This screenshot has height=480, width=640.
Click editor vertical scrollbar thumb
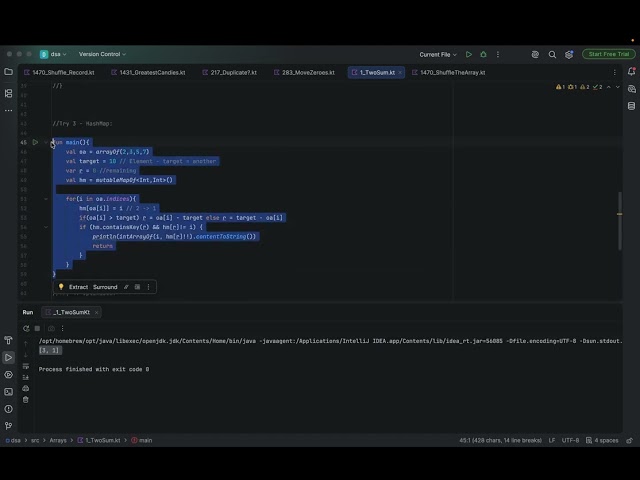(620, 220)
